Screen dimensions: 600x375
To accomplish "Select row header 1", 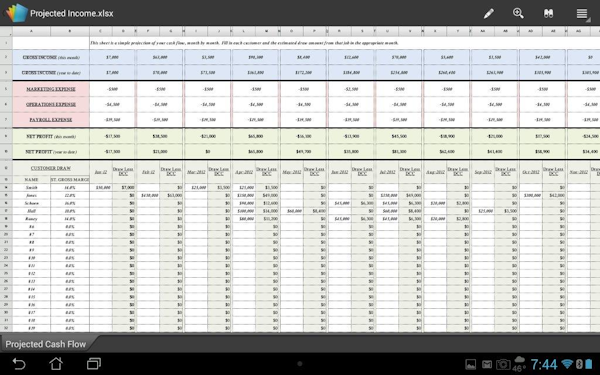I will (6, 43).
